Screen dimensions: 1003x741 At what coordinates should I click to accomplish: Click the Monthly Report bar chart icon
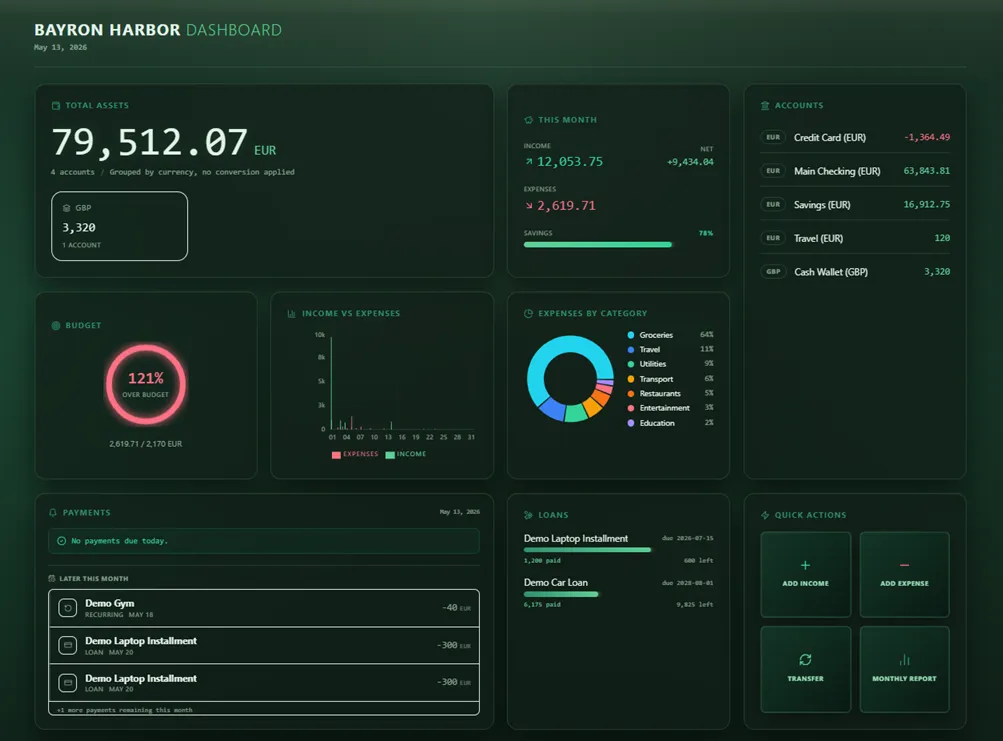point(904,660)
